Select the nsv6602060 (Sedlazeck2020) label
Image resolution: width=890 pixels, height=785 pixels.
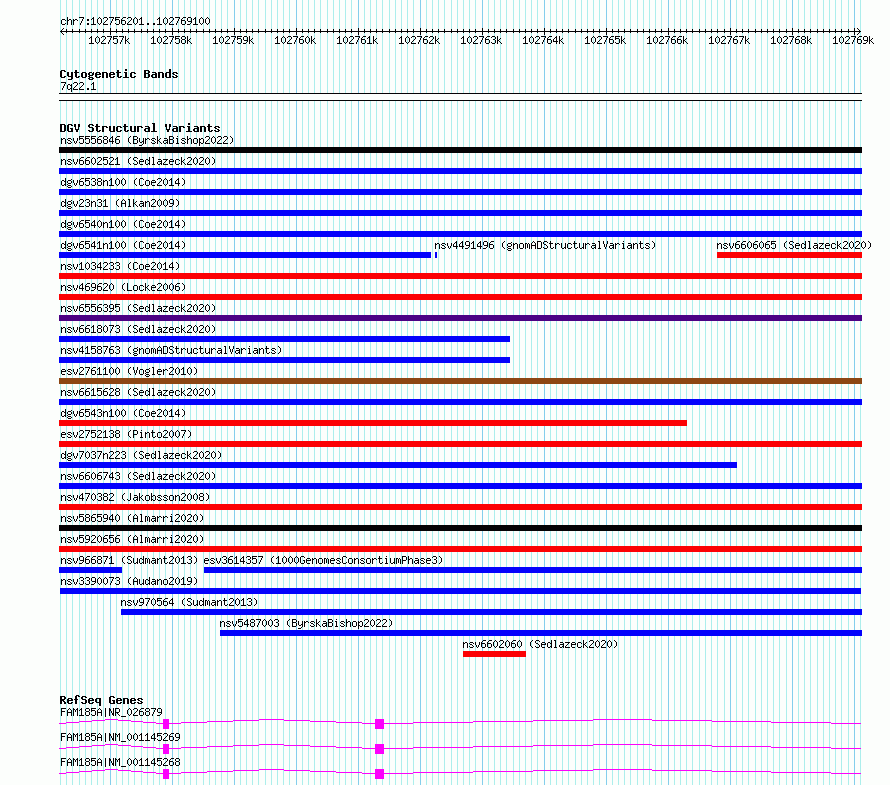540,644
